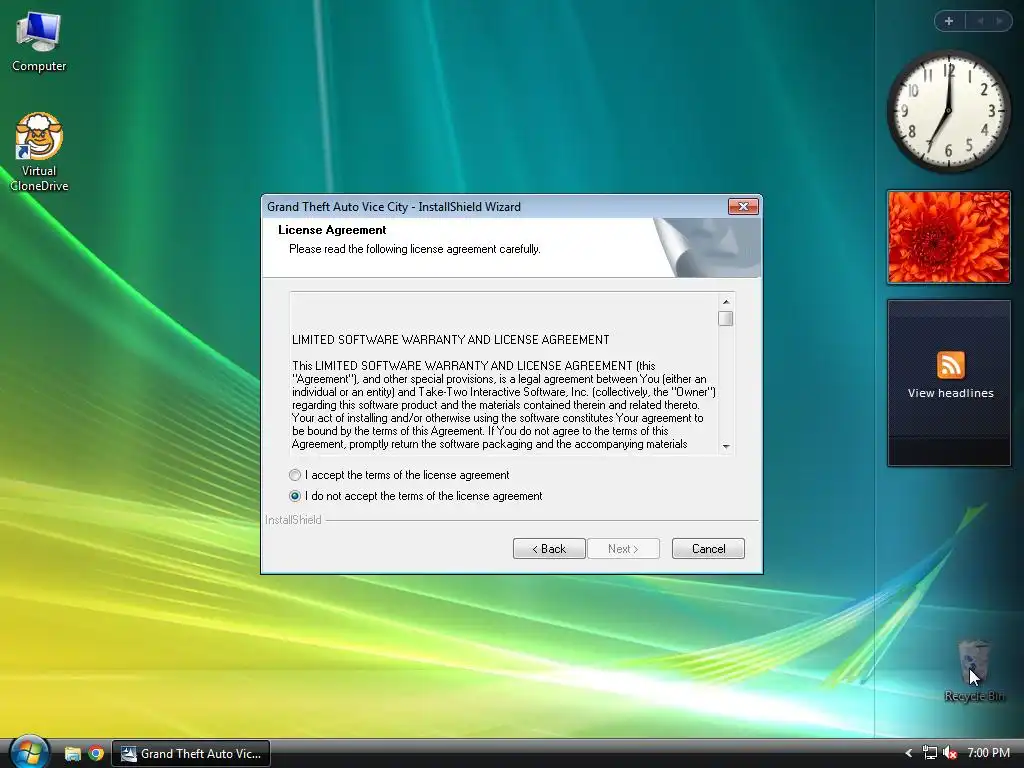The width and height of the screenshot is (1024, 768).
Task: Click the sidebar add gadget plus icon
Action: (949, 22)
